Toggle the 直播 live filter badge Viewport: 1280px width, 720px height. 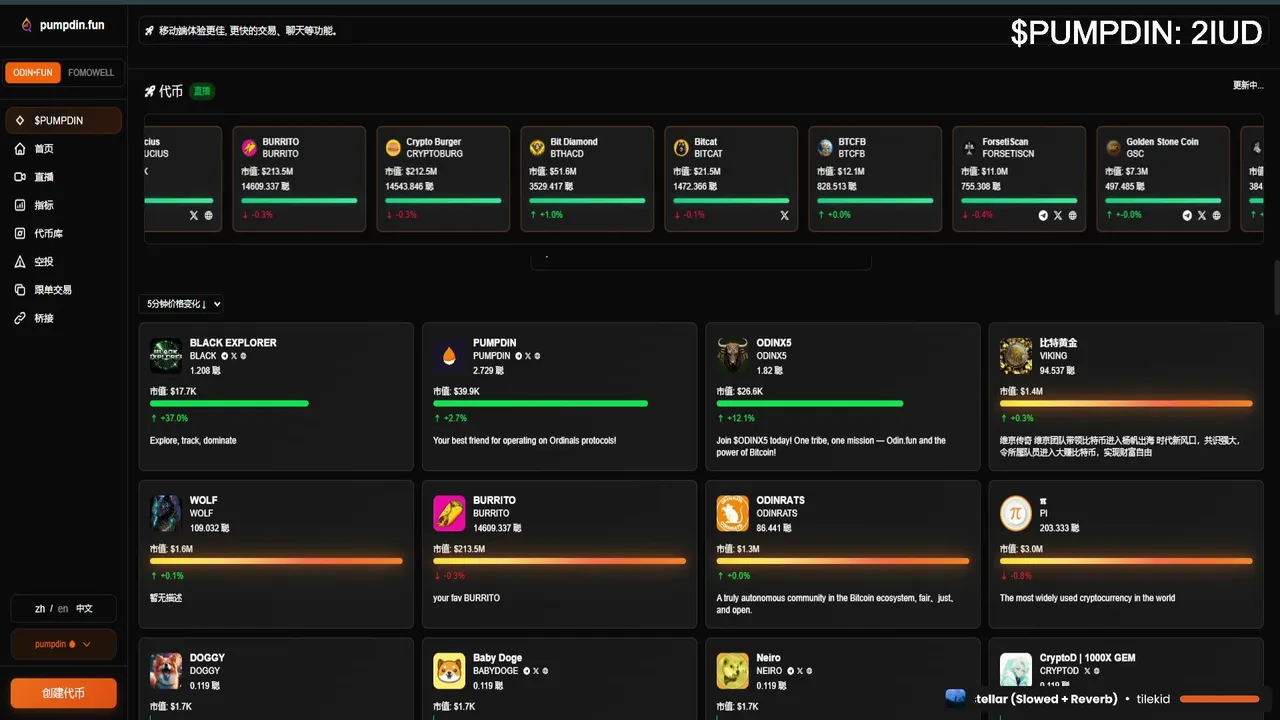(x=202, y=91)
